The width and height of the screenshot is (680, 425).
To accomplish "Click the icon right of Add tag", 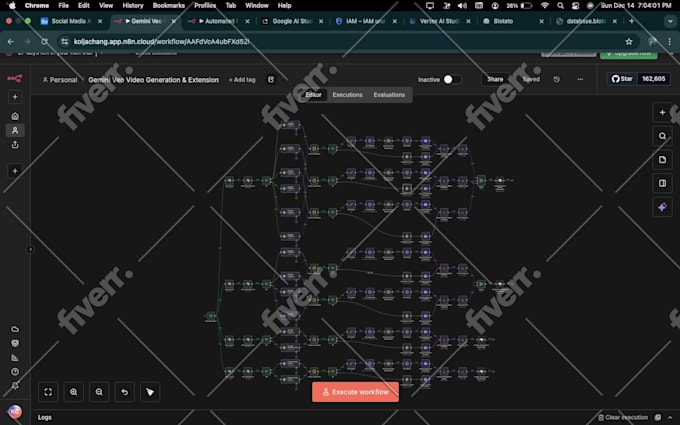I will (x=271, y=79).
